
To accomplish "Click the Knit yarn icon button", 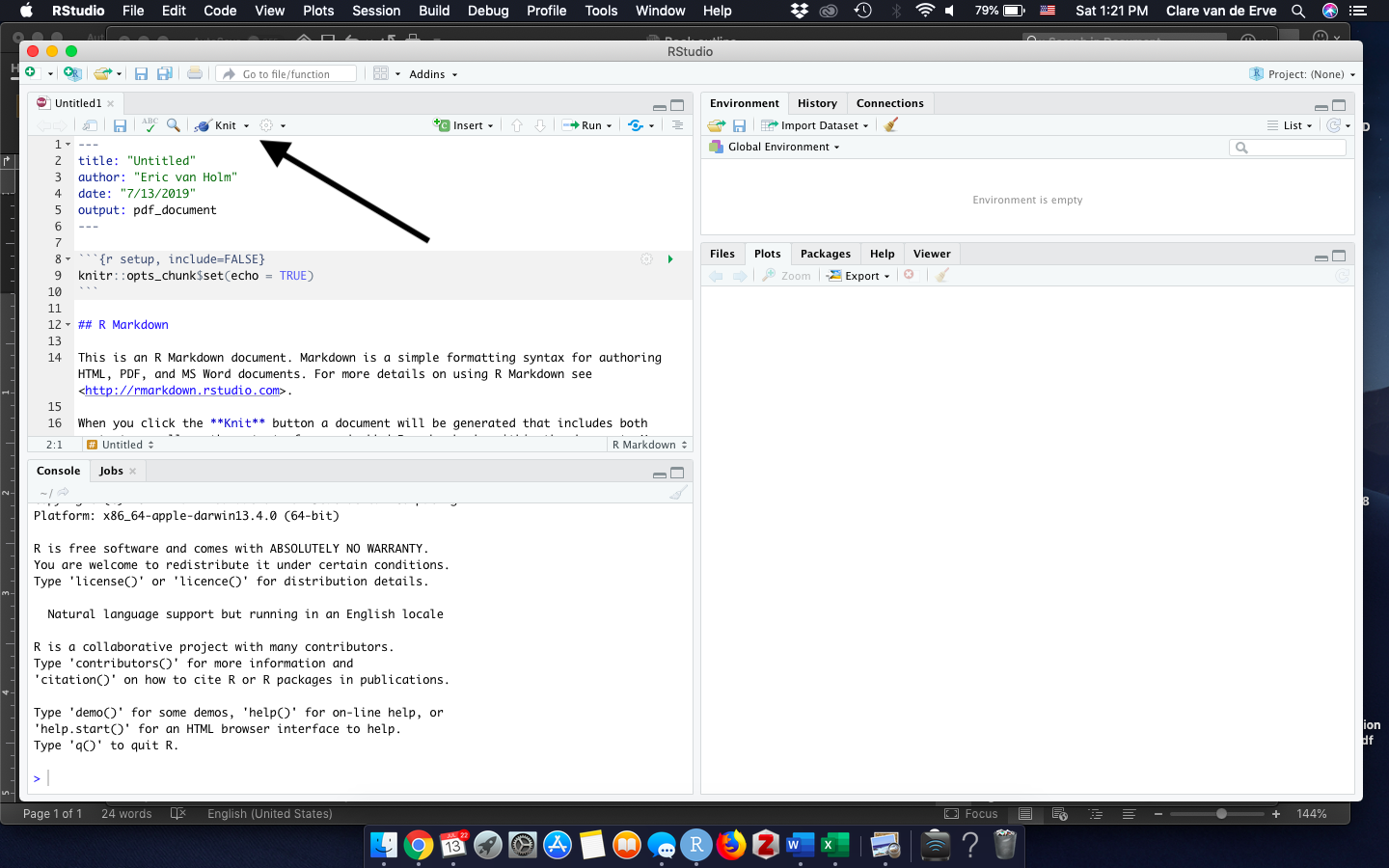I will 204,125.
